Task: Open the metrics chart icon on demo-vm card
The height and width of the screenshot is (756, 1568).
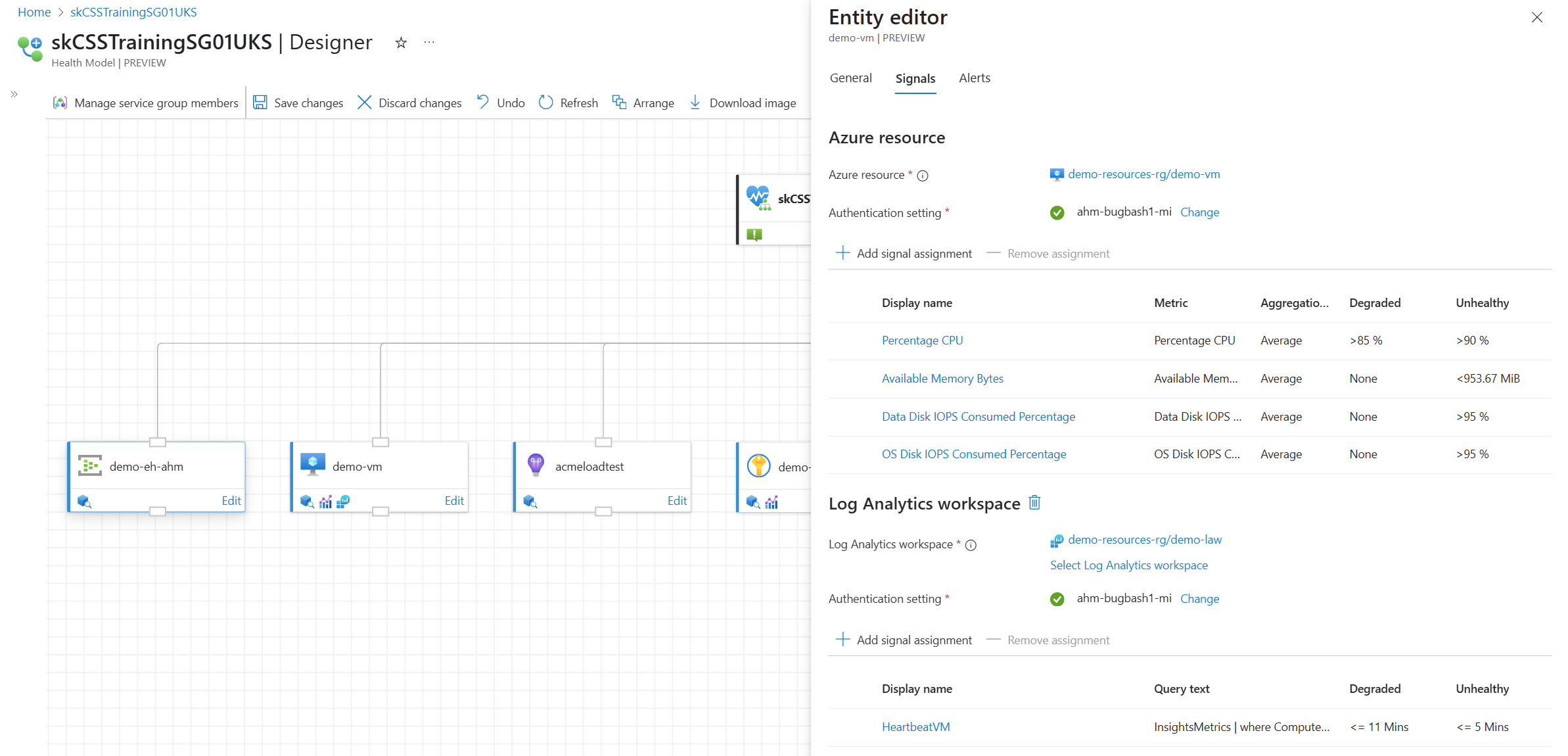Action: tap(326, 501)
